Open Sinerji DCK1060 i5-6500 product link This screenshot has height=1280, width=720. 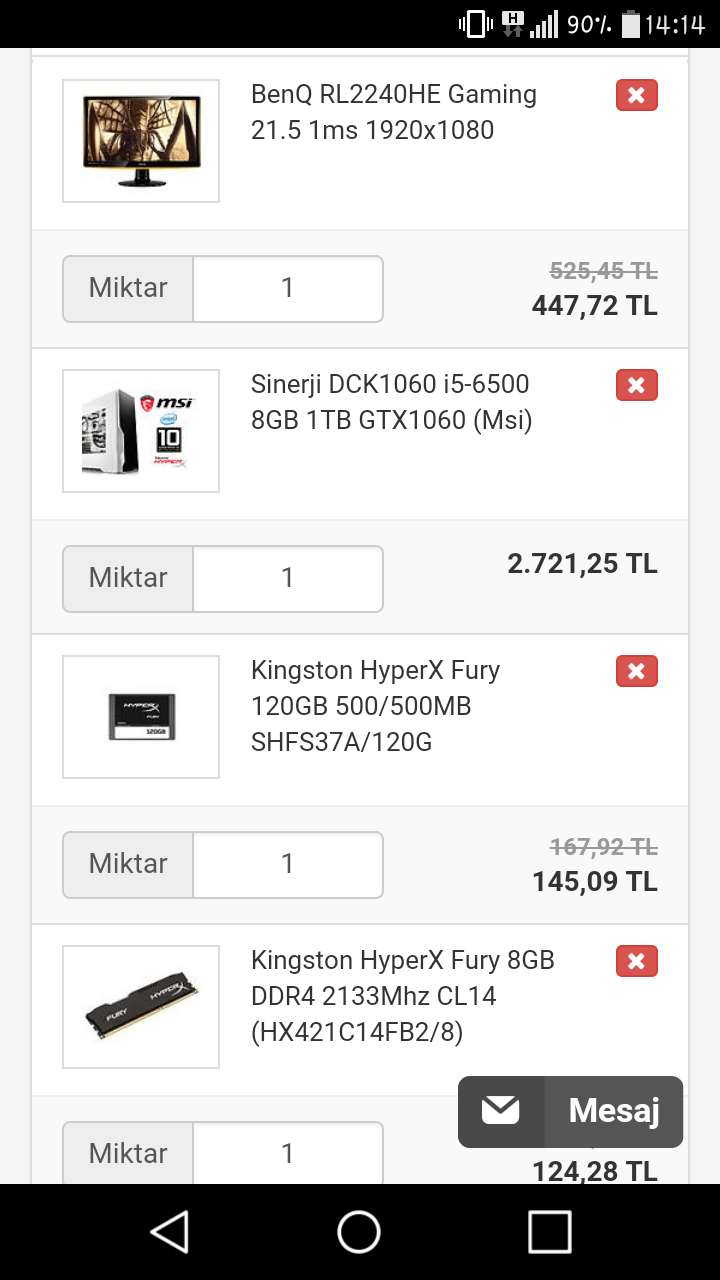tap(391, 402)
